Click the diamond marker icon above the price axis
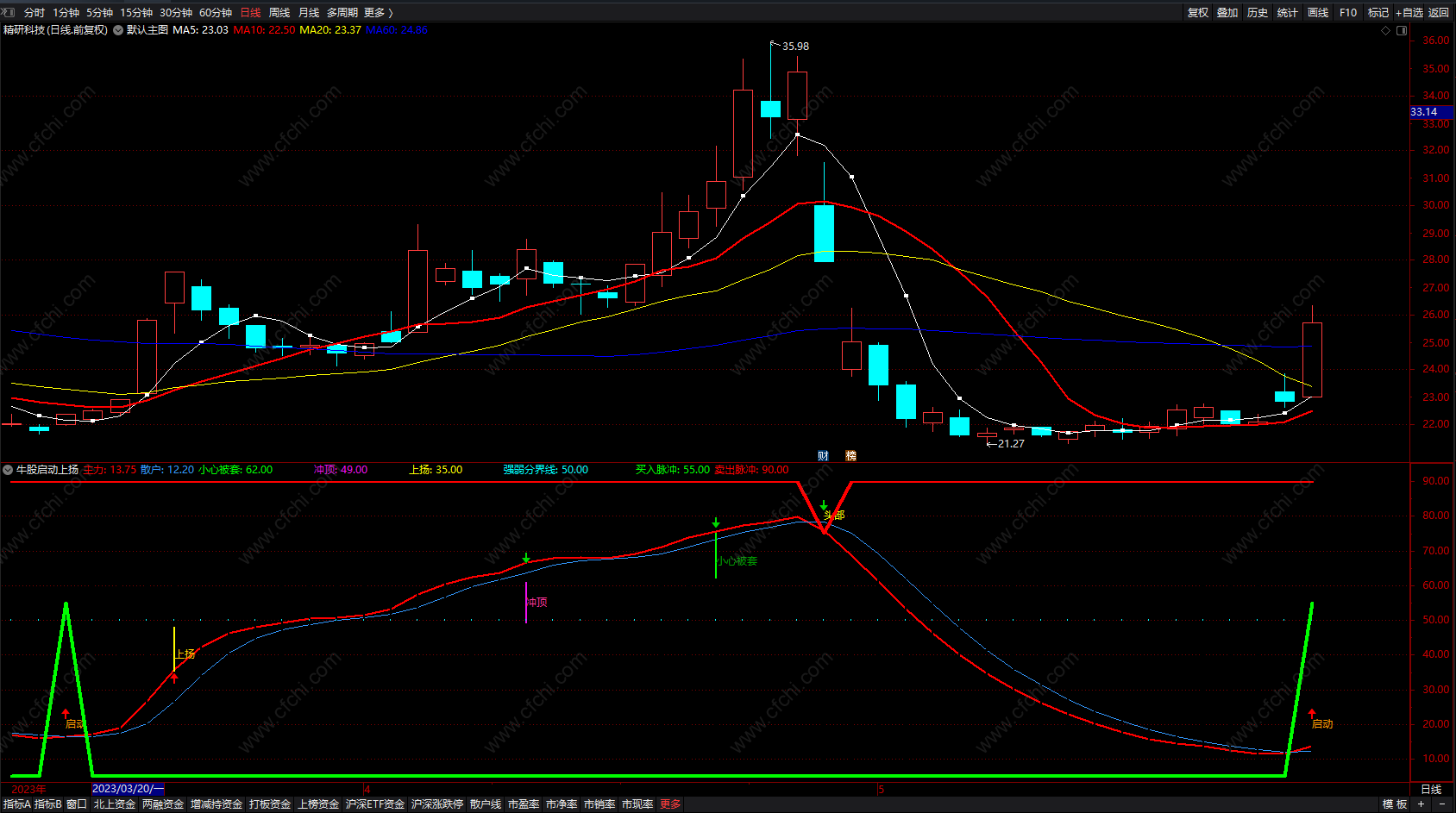The image size is (1456, 813). pos(1386,30)
